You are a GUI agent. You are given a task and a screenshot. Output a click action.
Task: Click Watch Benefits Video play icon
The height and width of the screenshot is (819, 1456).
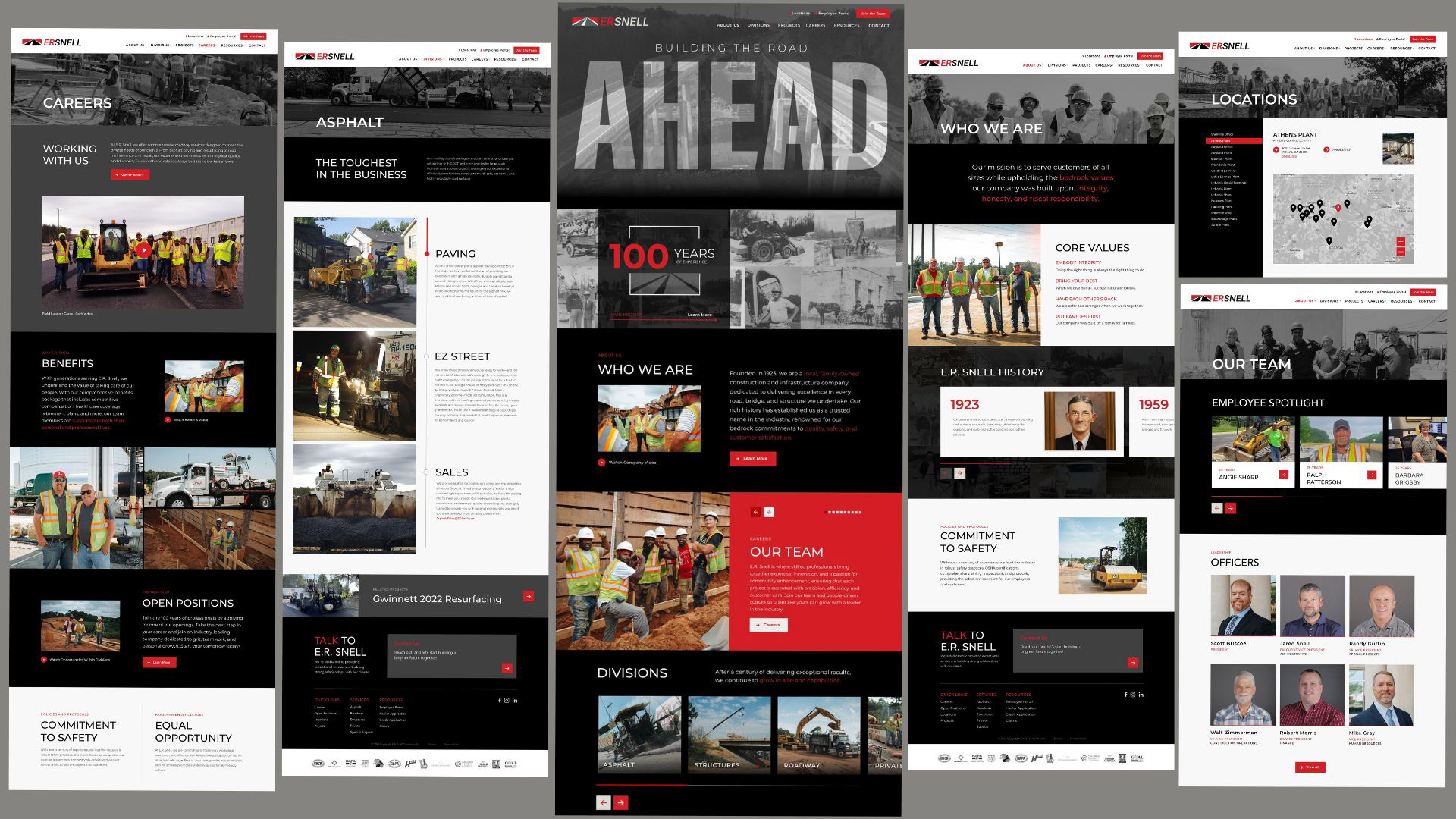(x=168, y=419)
